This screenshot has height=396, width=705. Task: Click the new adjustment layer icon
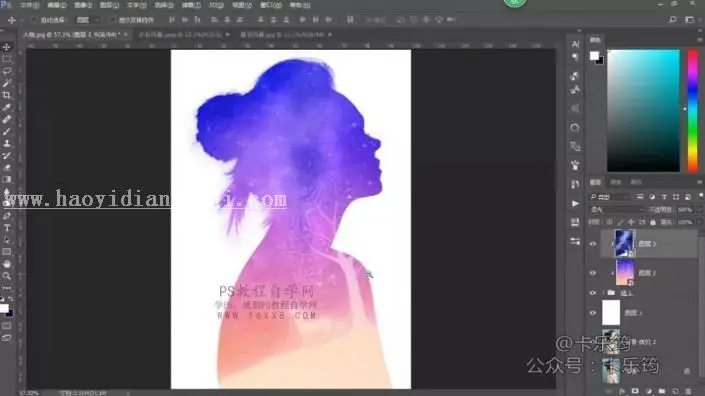click(x=648, y=392)
